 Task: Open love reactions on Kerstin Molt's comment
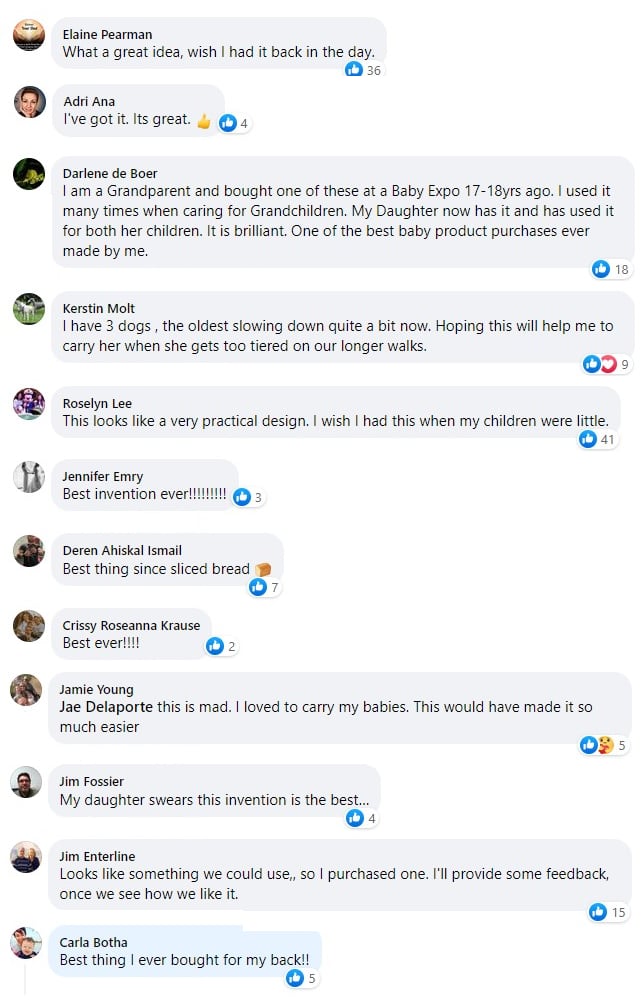[x=607, y=364]
